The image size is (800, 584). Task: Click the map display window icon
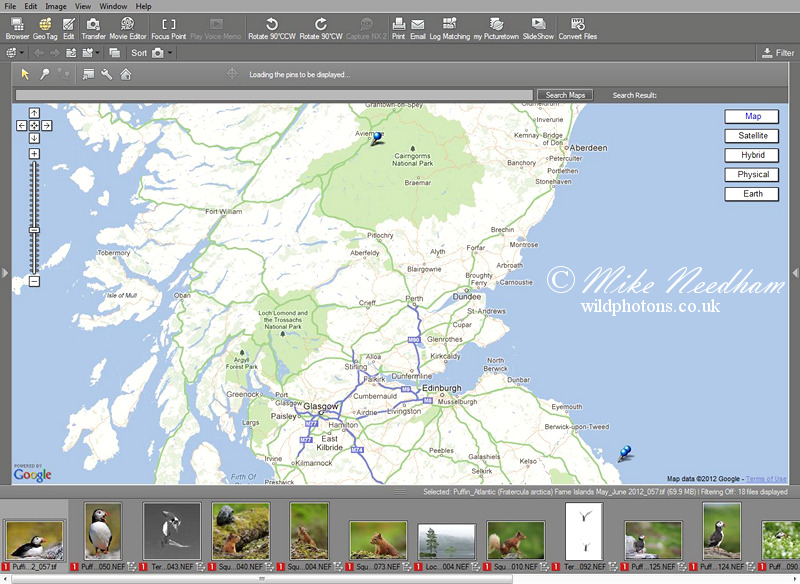88,74
